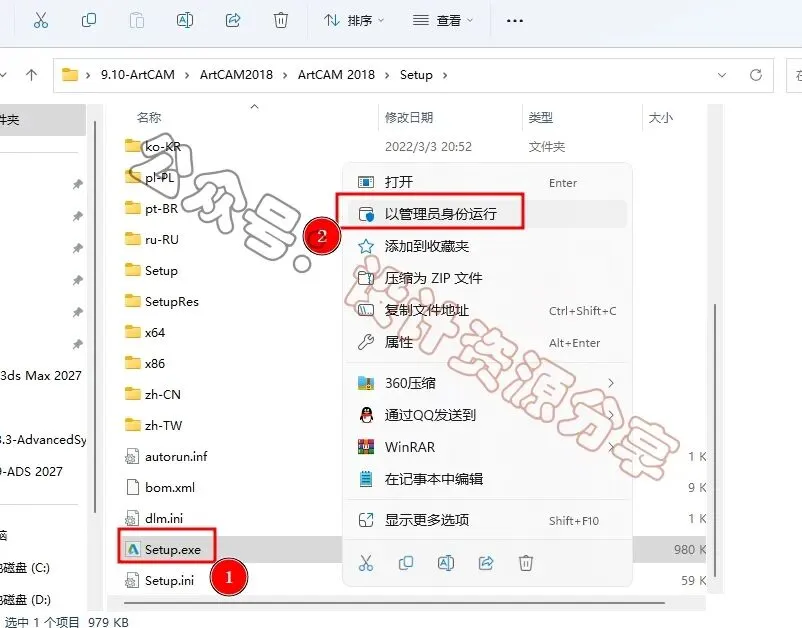Click the Rename icon in top toolbar
802x628 pixels.
click(185, 20)
